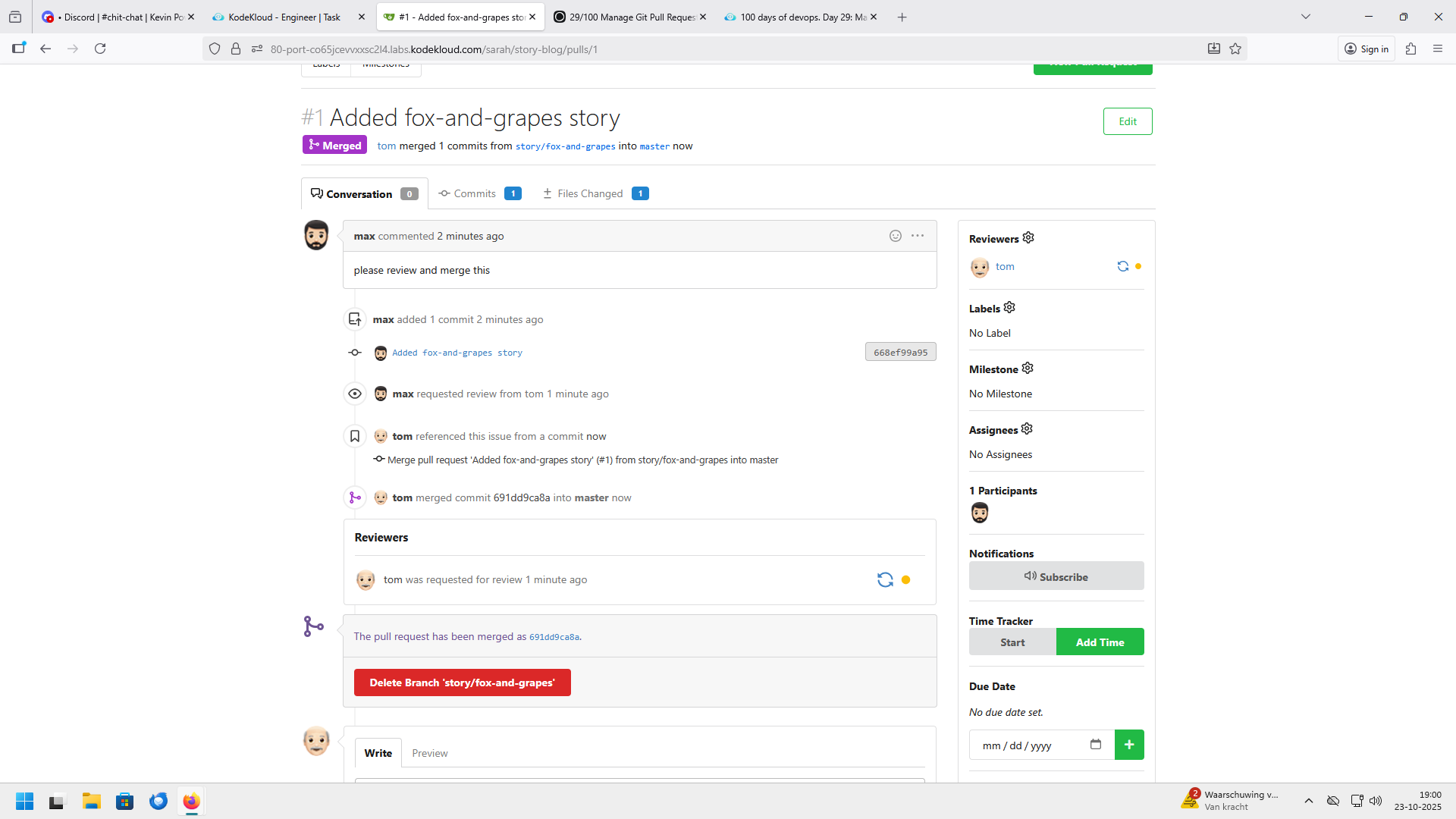Re-request review from tom in sidebar

click(x=1122, y=266)
